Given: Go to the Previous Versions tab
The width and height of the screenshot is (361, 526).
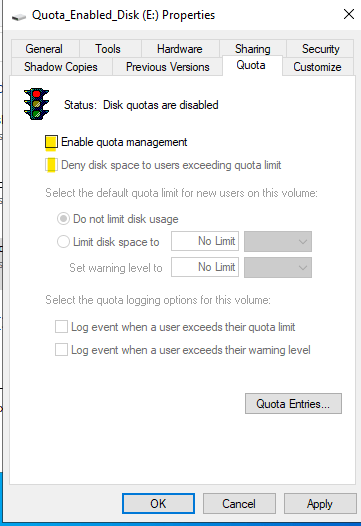Looking at the screenshot, I should click(x=167, y=67).
